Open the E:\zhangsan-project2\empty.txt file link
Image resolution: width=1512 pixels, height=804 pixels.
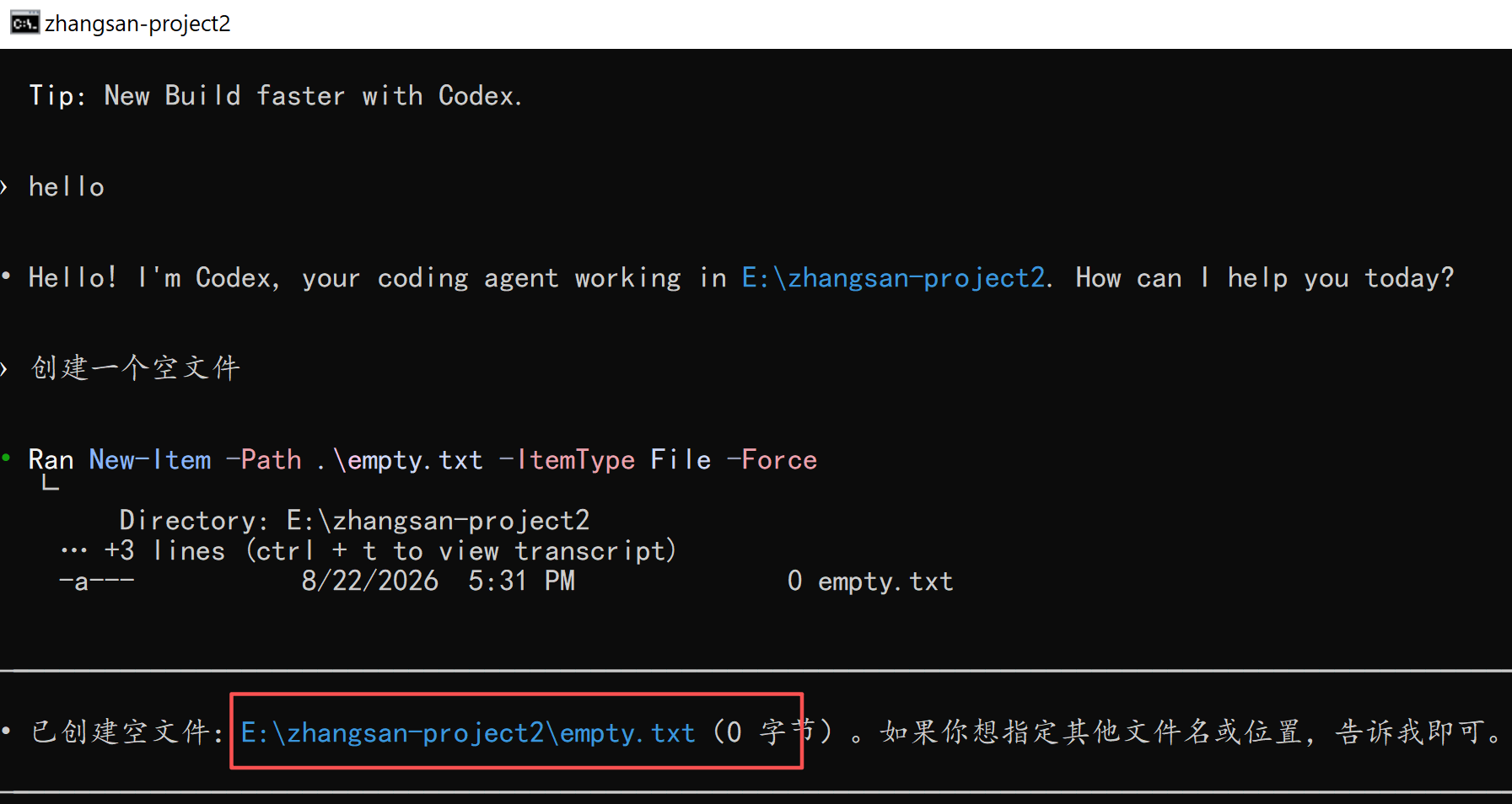(x=468, y=732)
